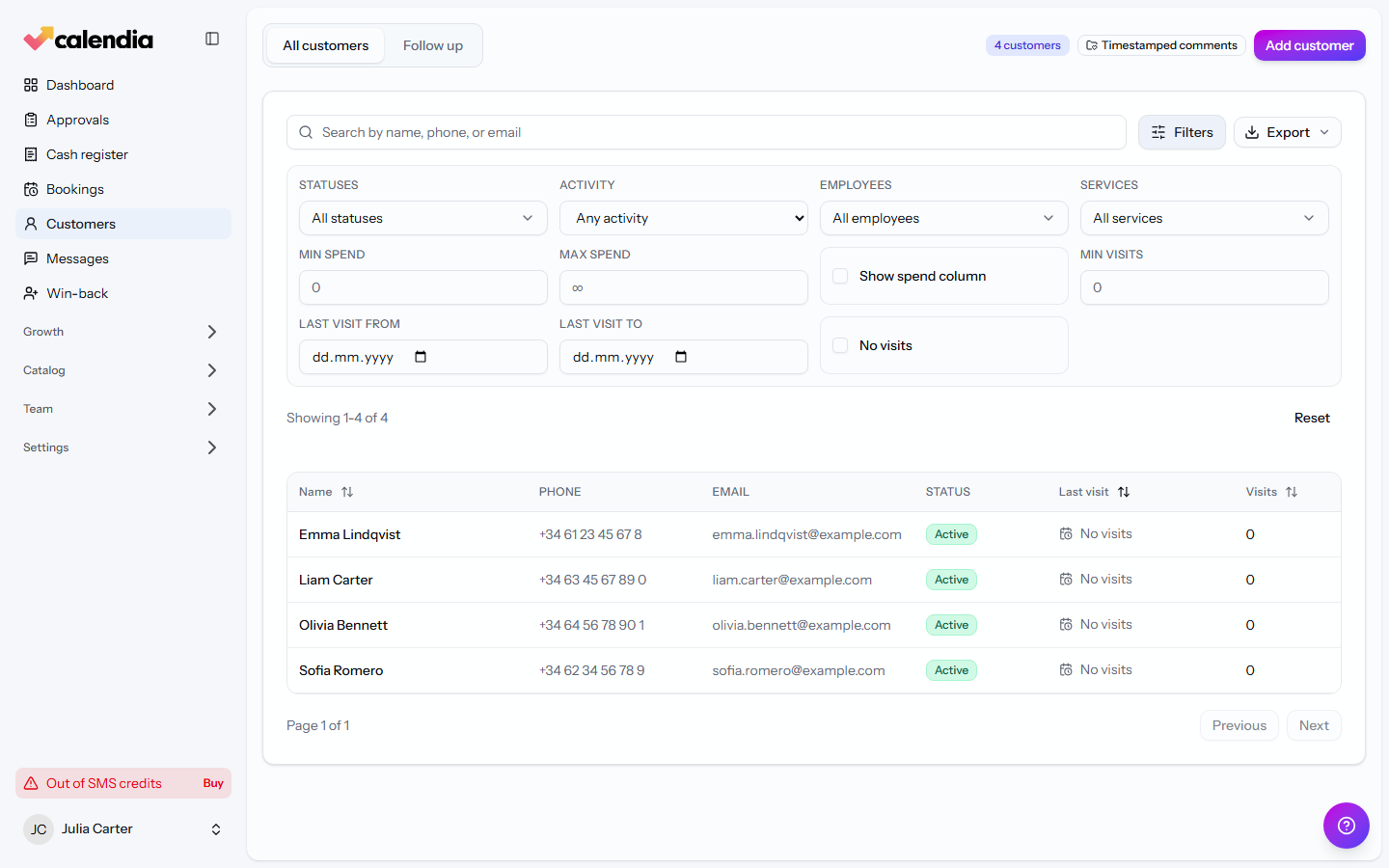Image resolution: width=1389 pixels, height=868 pixels.
Task: Sort by Visits arrows icon
Action: click(1292, 492)
